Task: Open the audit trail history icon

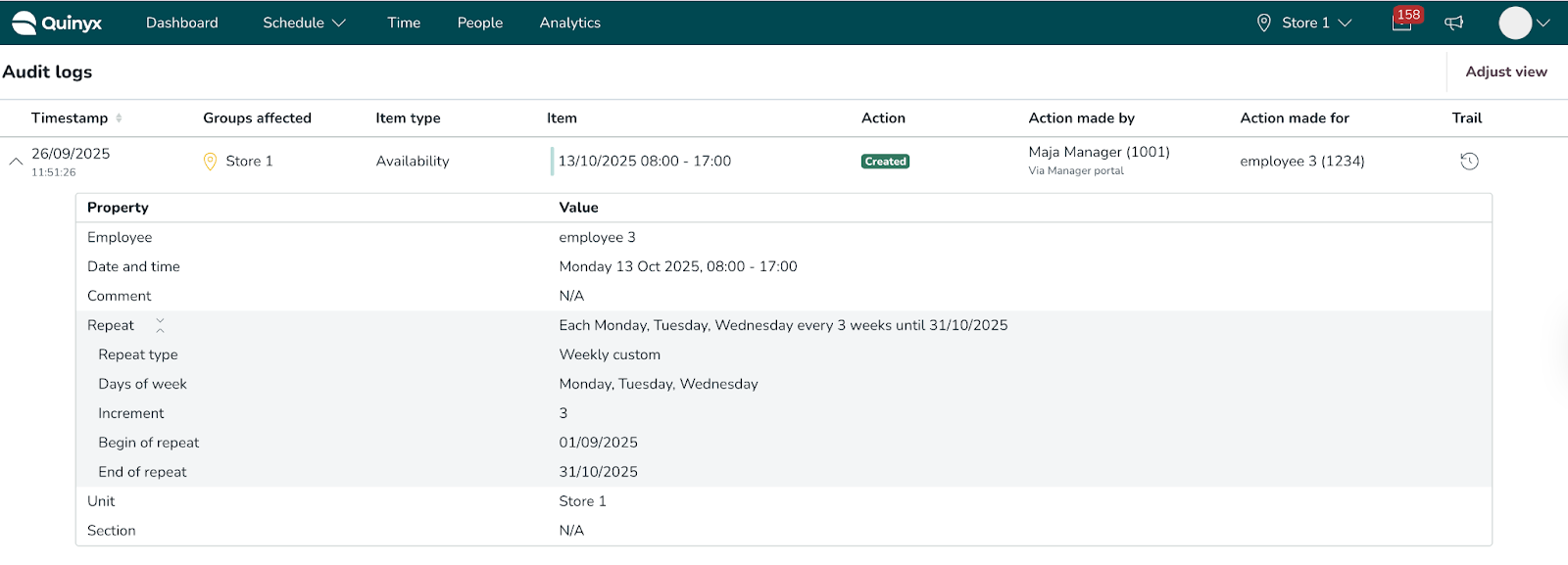Action: [x=1469, y=162]
